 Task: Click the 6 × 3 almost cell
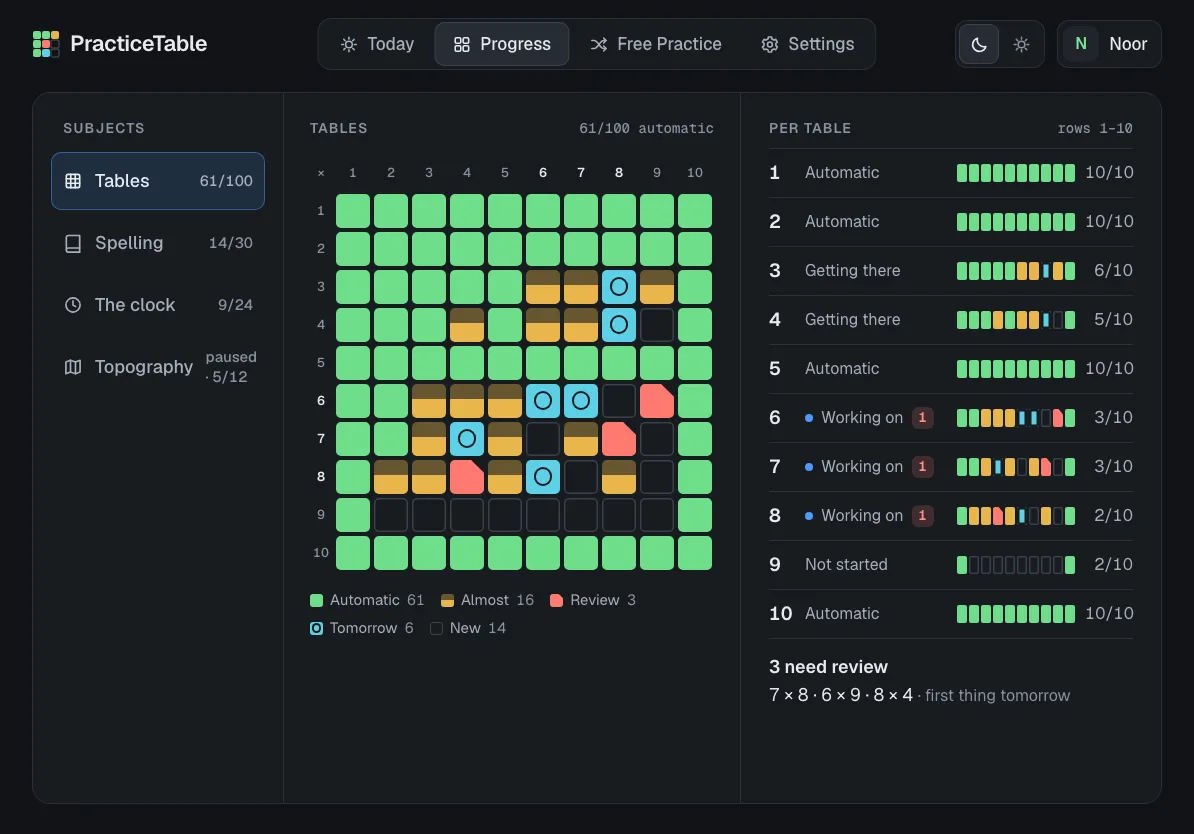pos(429,401)
